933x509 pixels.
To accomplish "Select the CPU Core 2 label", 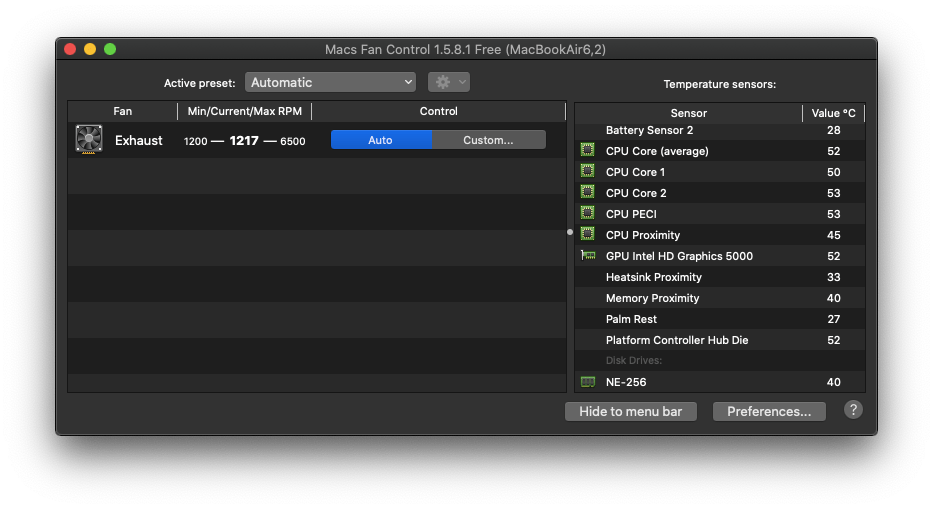I will pyautogui.click(x=636, y=193).
